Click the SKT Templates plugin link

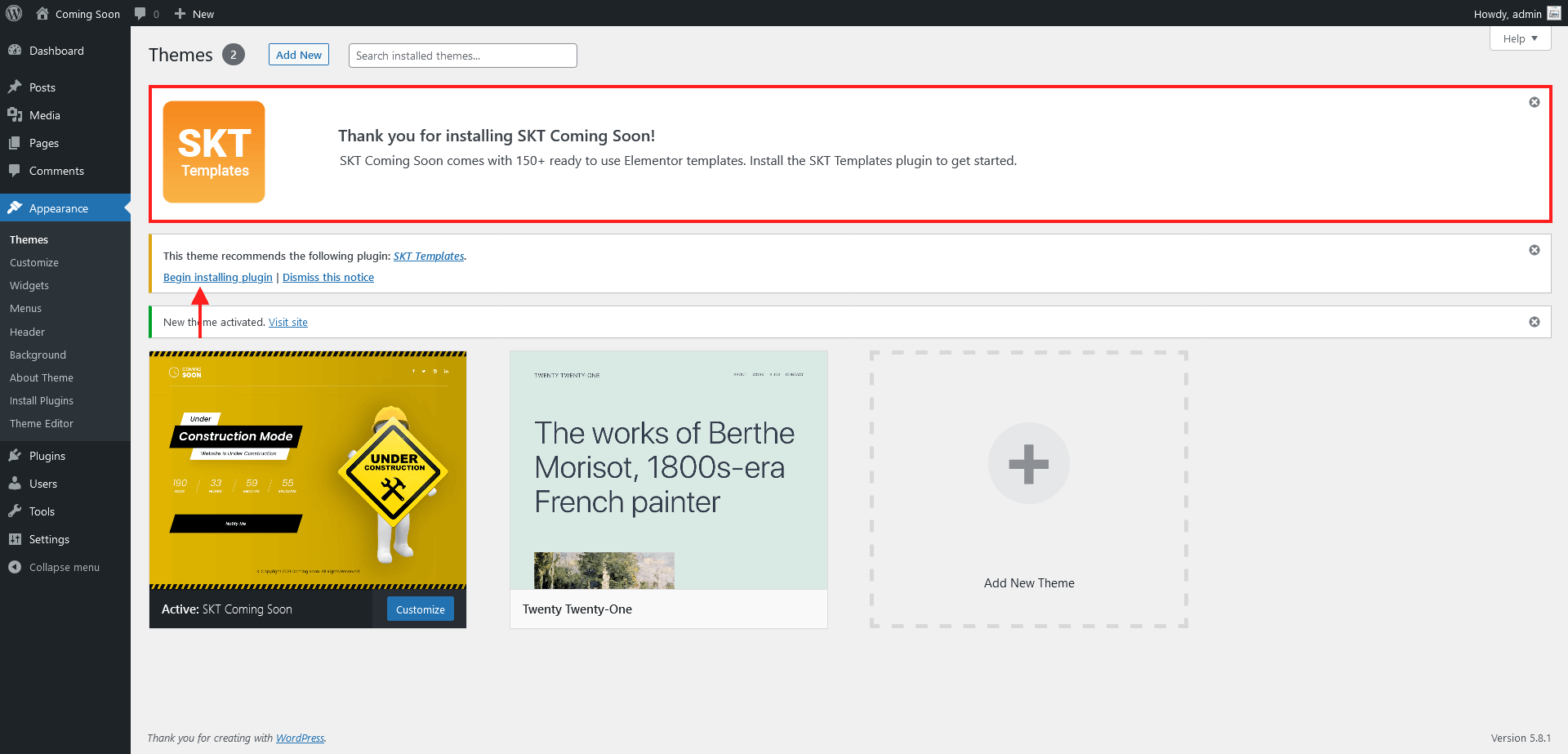pos(429,256)
